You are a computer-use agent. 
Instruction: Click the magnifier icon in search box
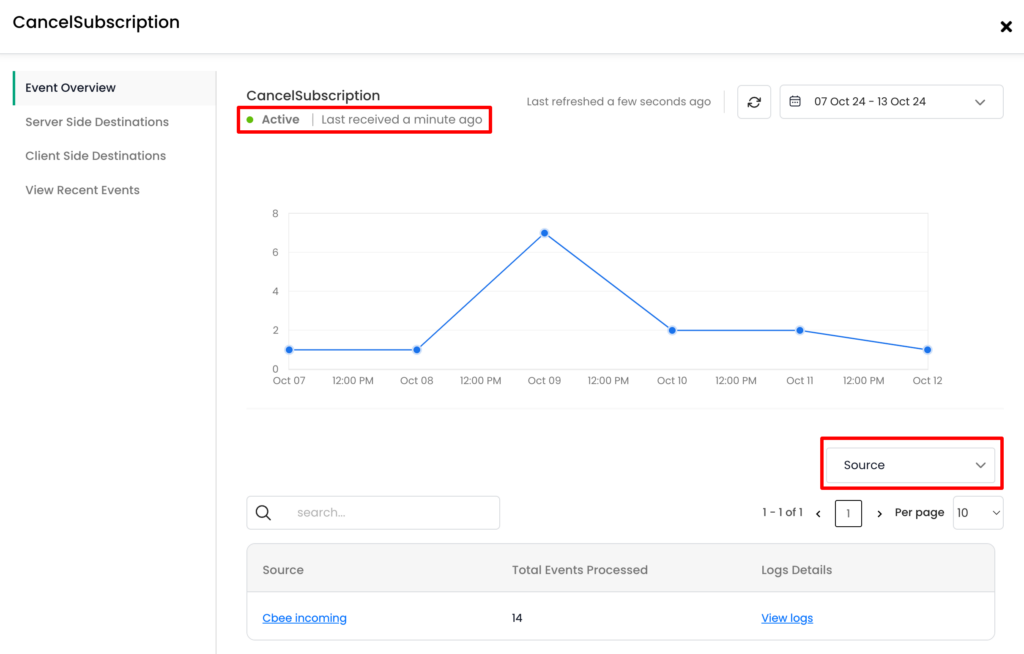coord(263,513)
